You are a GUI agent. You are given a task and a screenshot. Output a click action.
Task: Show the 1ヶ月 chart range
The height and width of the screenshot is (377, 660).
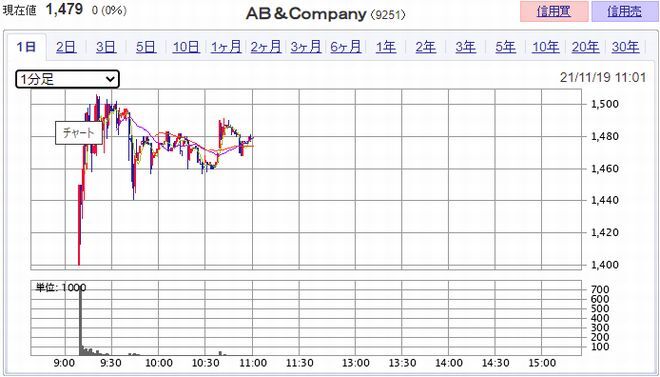coord(226,47)
